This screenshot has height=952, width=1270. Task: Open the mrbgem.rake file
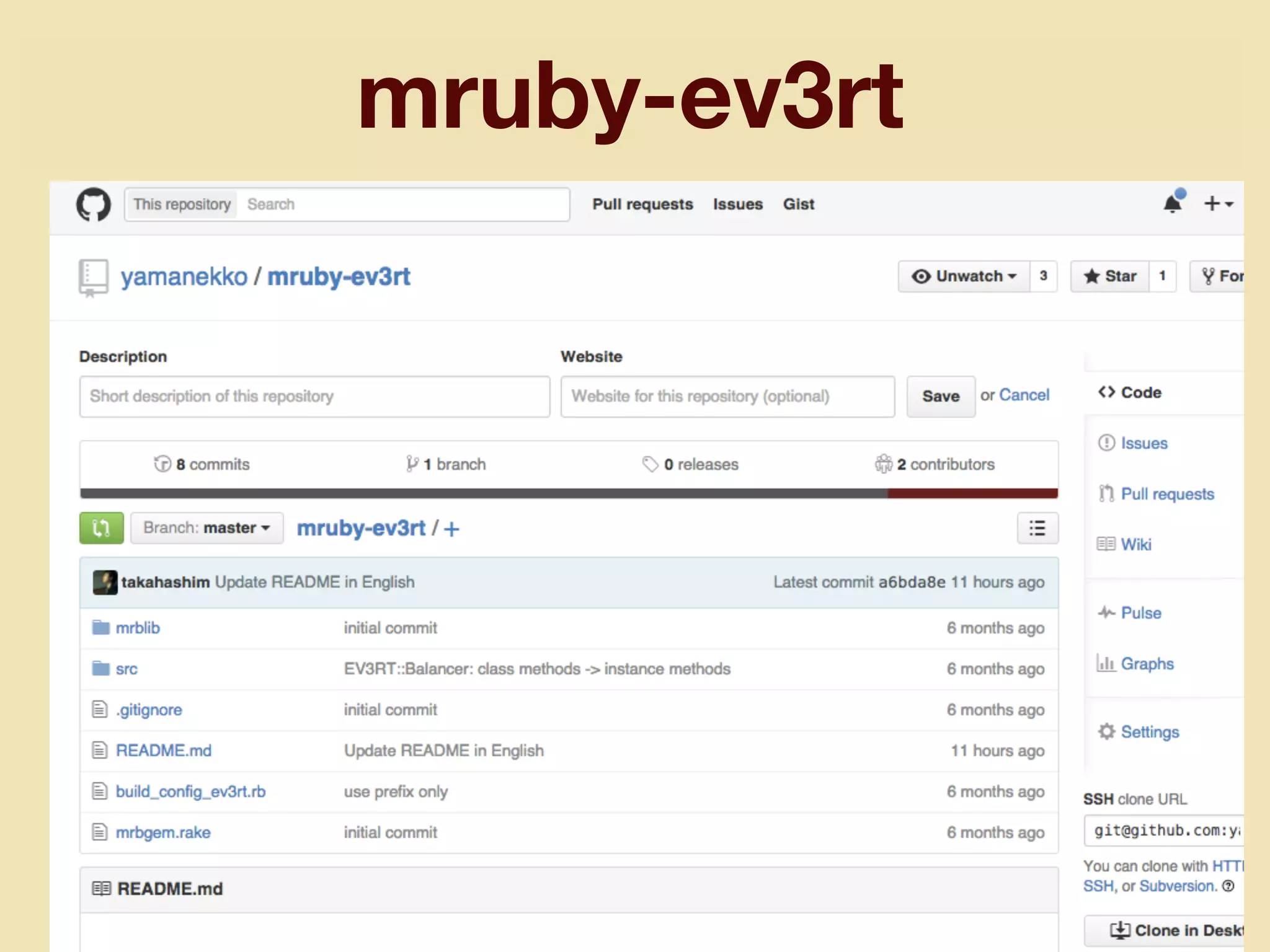(x=163, y=832)
